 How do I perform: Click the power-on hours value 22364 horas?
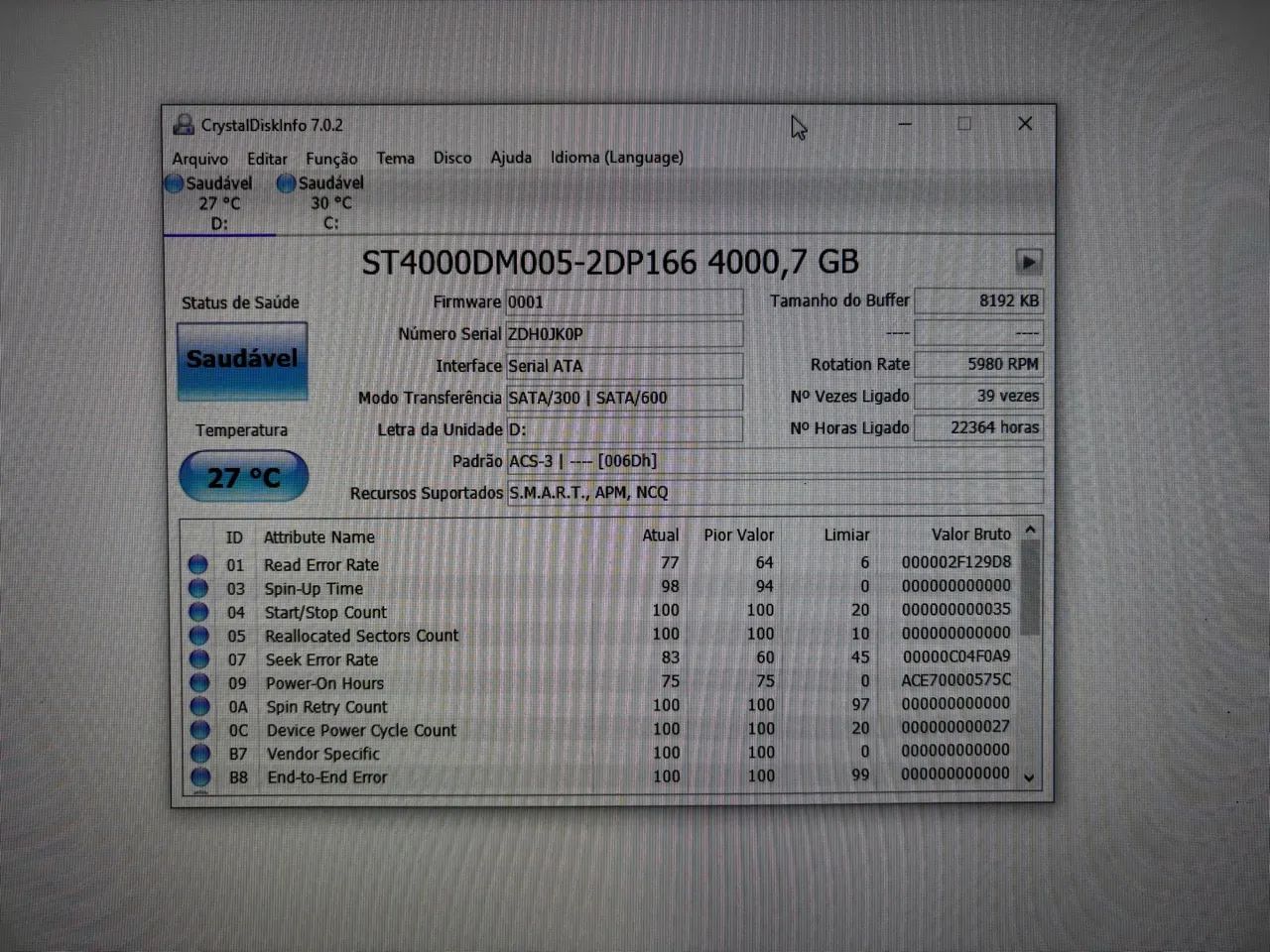[978, 427]
